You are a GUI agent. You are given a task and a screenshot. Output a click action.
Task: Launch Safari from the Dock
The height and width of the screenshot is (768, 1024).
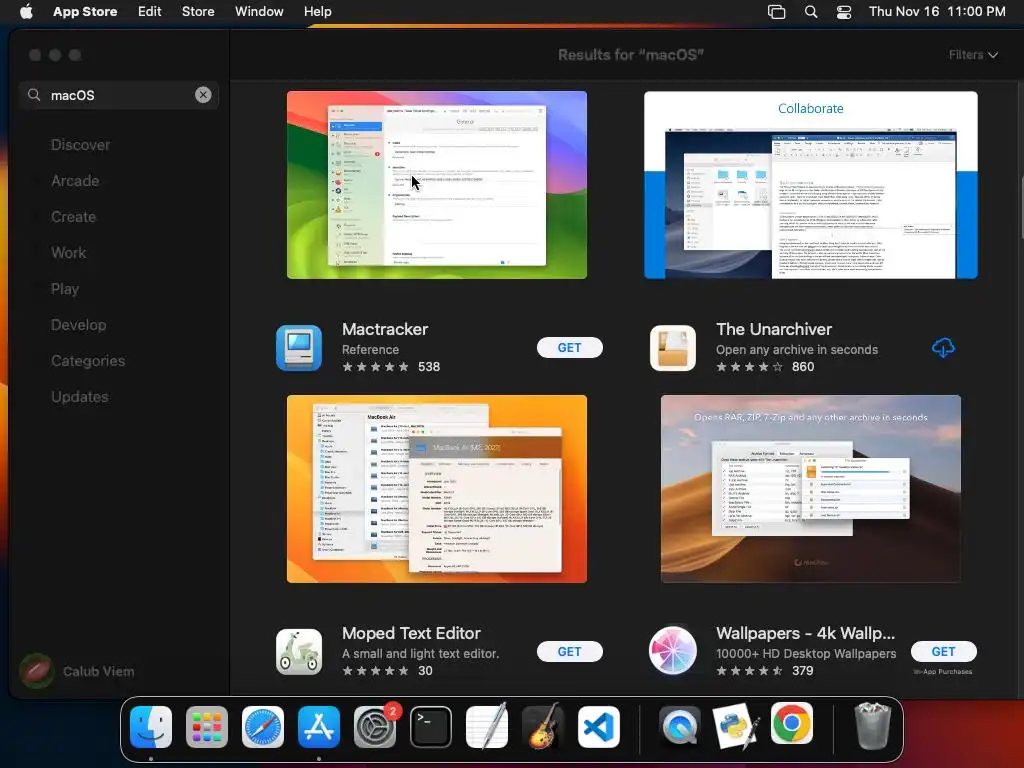pyautogui.click(x=263, y=727)
